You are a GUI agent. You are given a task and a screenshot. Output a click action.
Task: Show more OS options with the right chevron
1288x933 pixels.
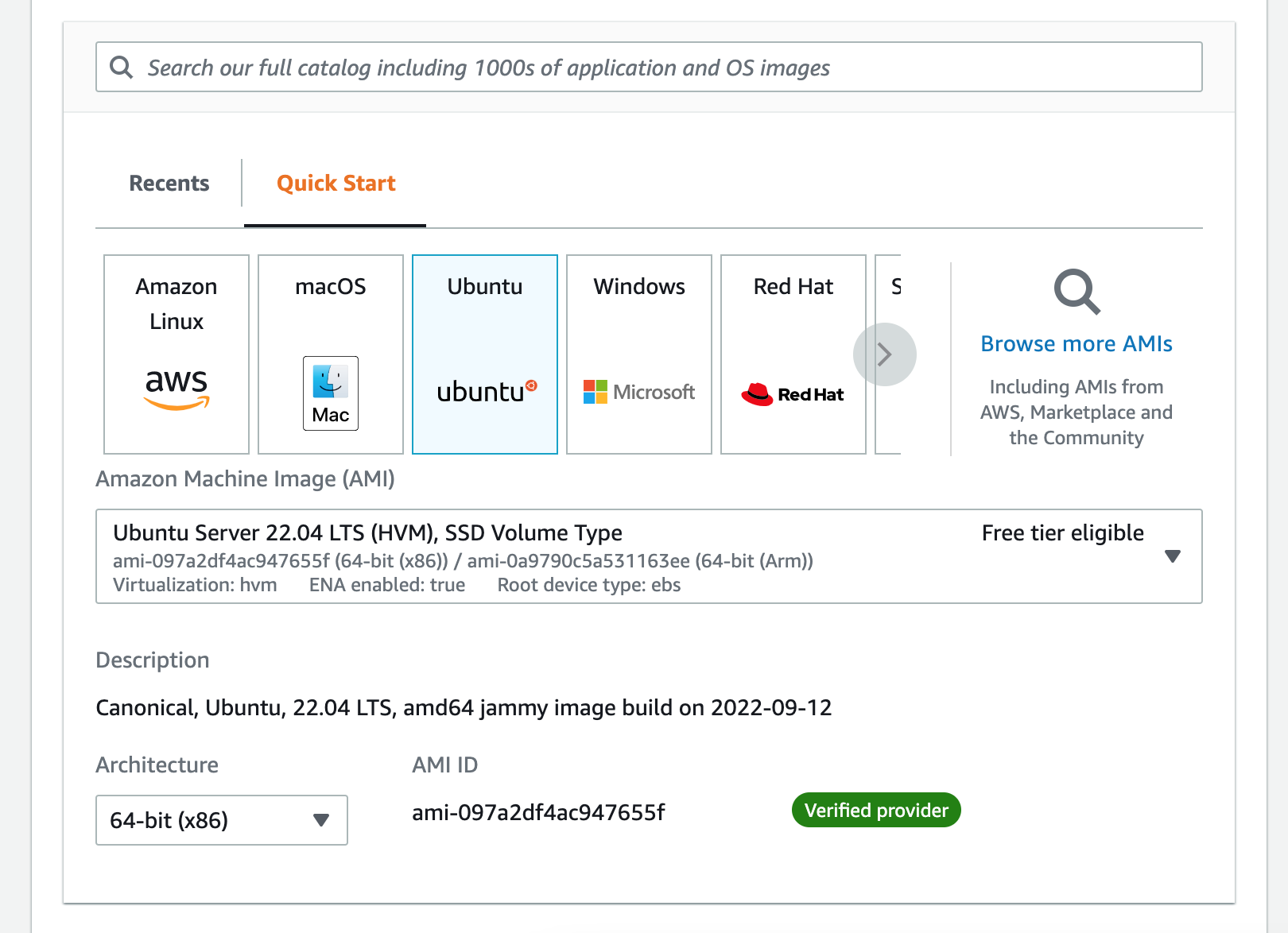tap(885, 354)
